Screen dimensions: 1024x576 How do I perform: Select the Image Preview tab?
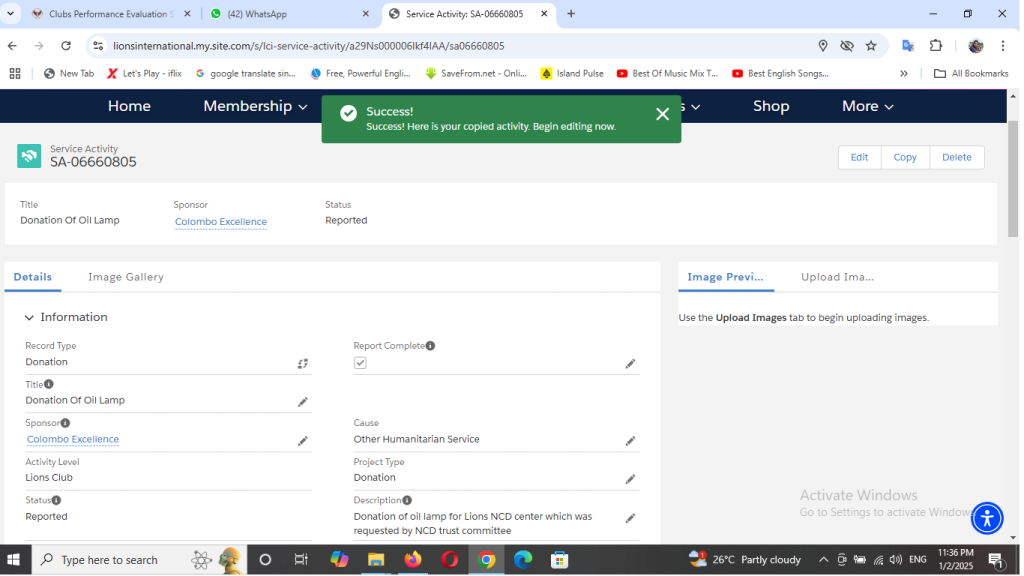coord(726,278)
